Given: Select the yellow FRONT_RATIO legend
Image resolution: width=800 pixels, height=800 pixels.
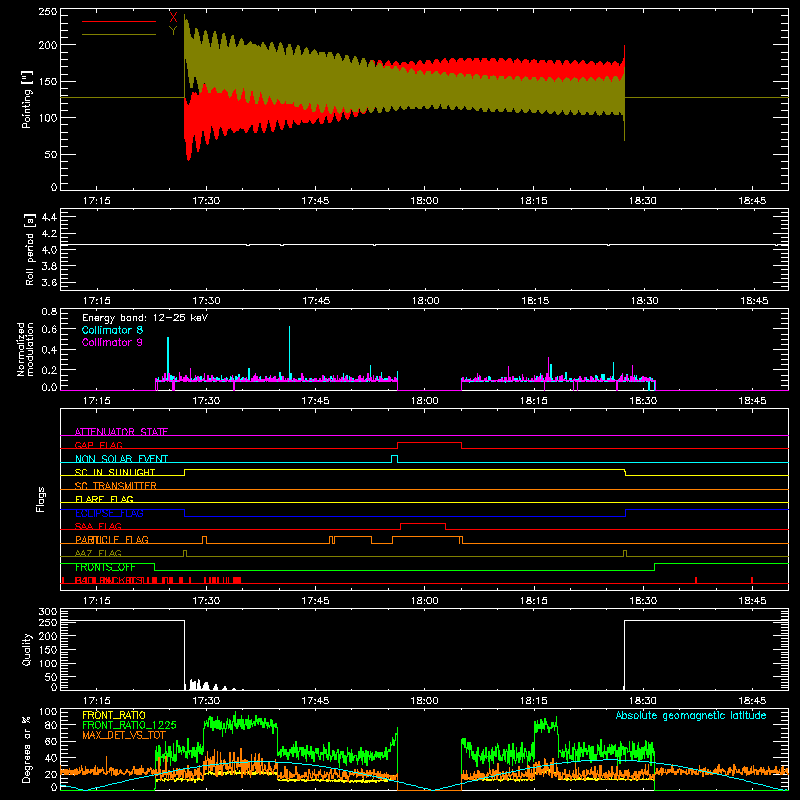Looking at the screenshot, I should tap(114, 715).
